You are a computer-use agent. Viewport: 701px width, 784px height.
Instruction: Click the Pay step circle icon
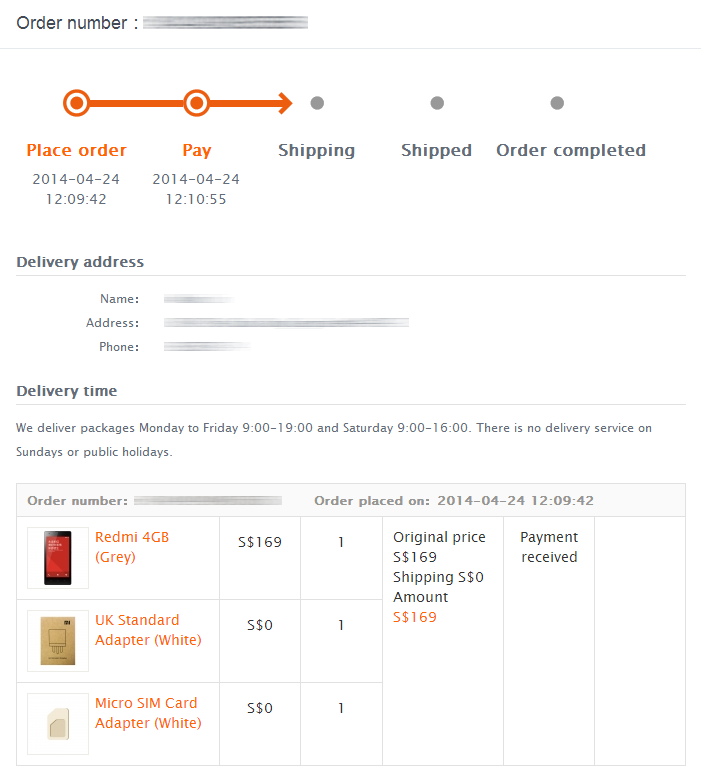[196, 103]
